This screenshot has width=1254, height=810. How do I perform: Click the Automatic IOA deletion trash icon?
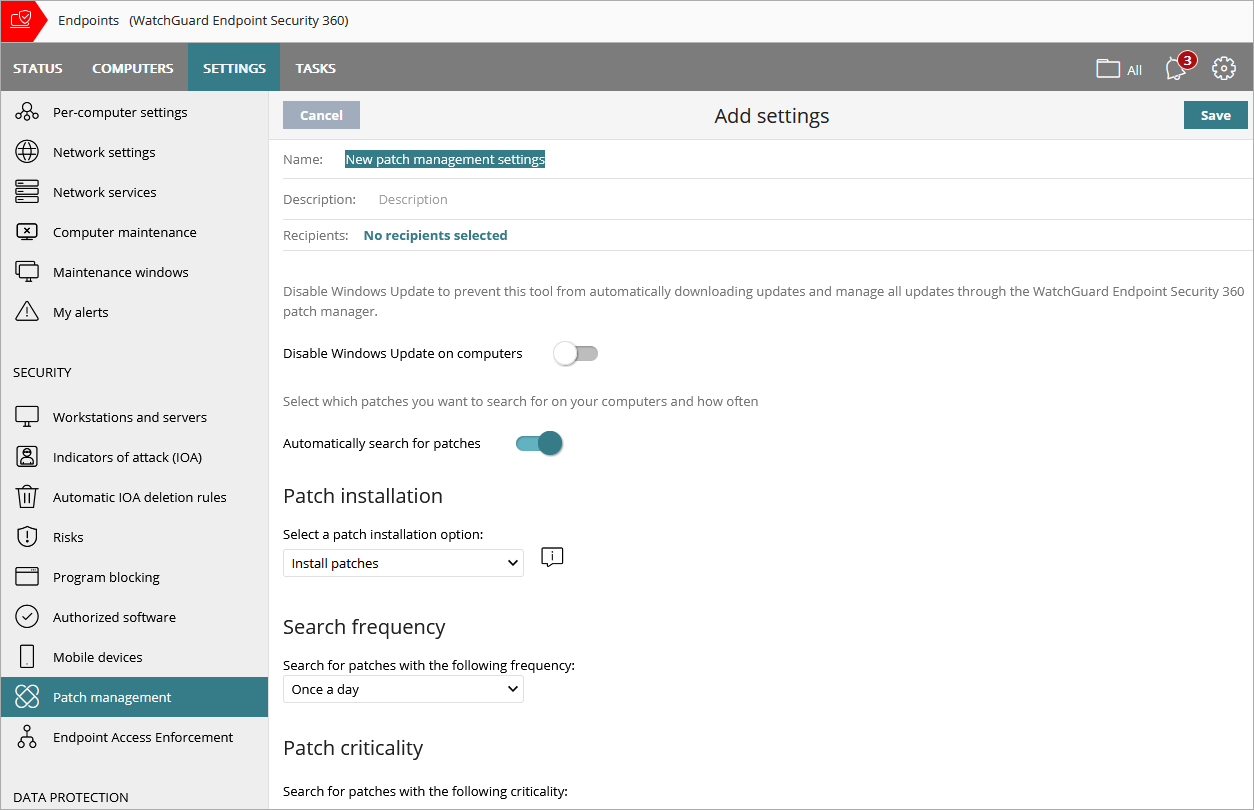(x=27, y=497)
